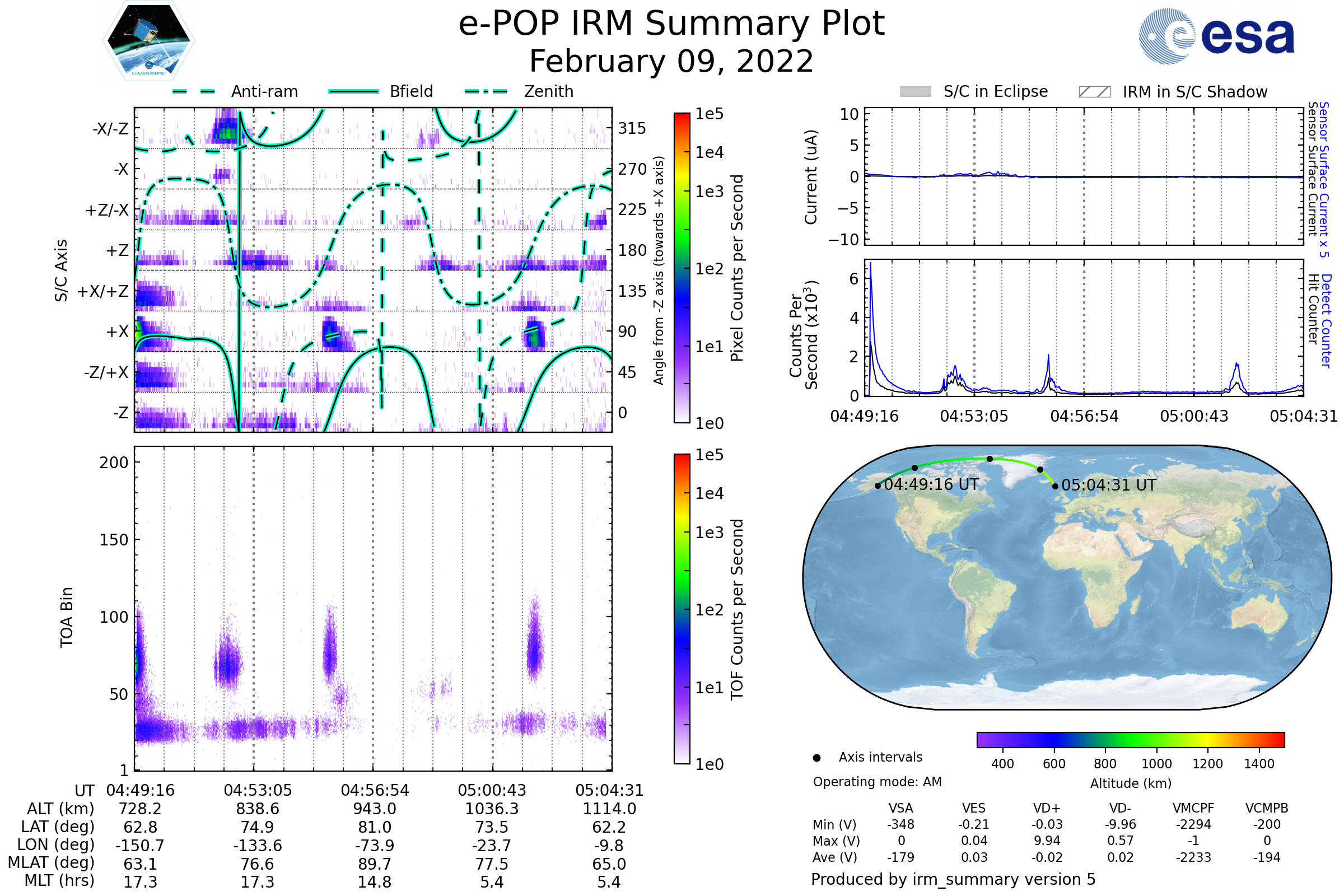The image size is (1344, 896).
Task: Click the Pixel Counts per Second colorbar
Action: (x=682, y=268)
